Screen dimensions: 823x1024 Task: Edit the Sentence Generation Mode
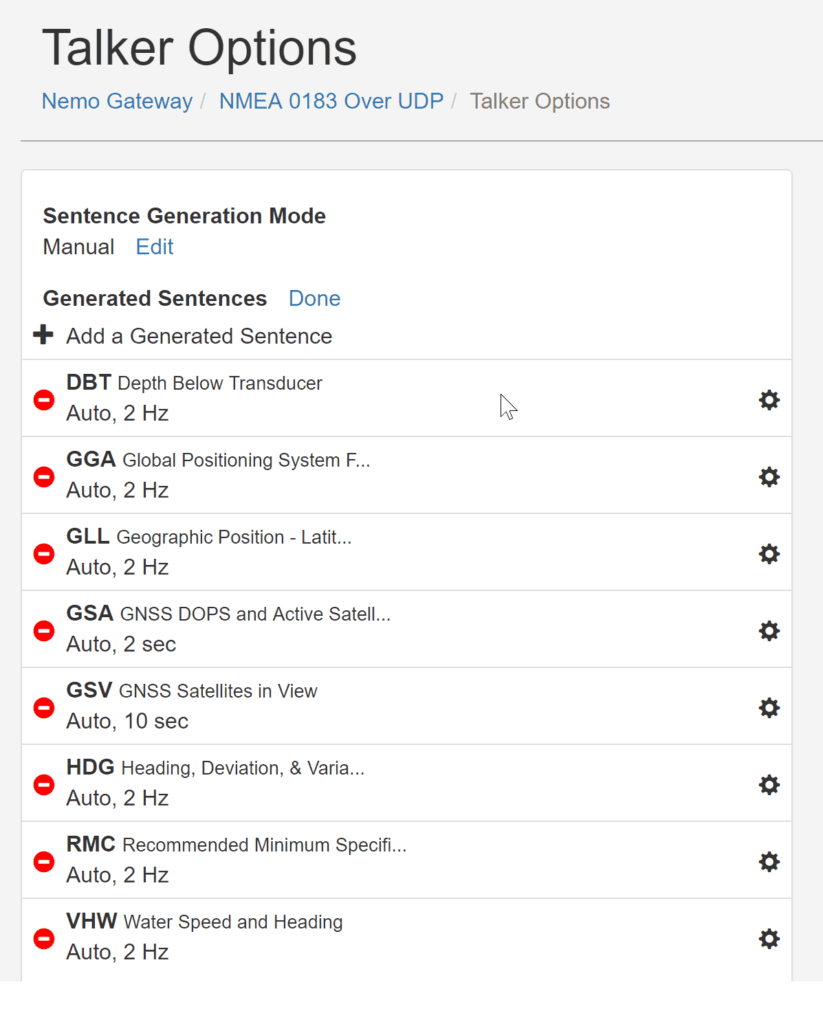point(154,247)
